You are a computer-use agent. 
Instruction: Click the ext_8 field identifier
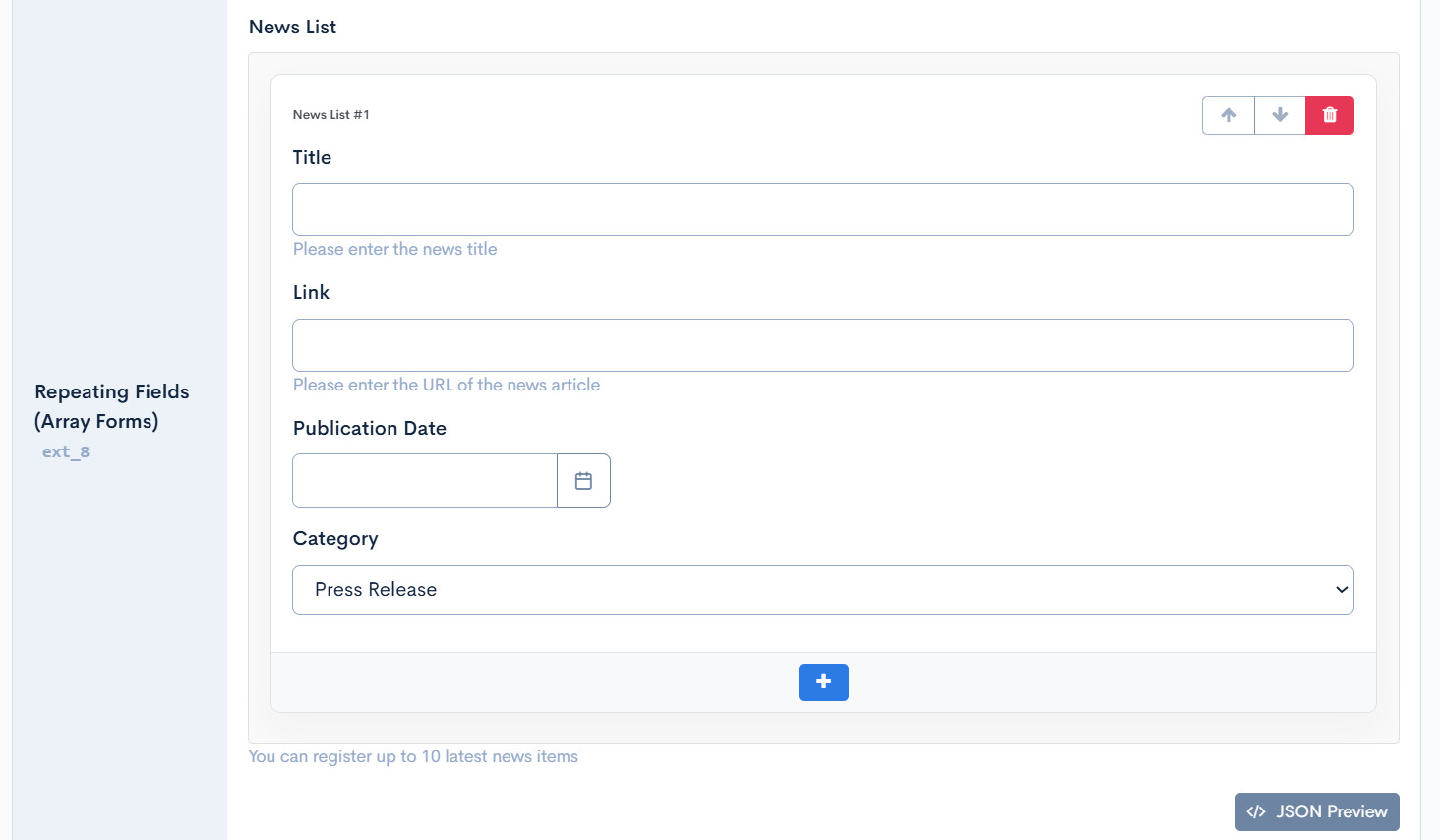click(66, 451)
